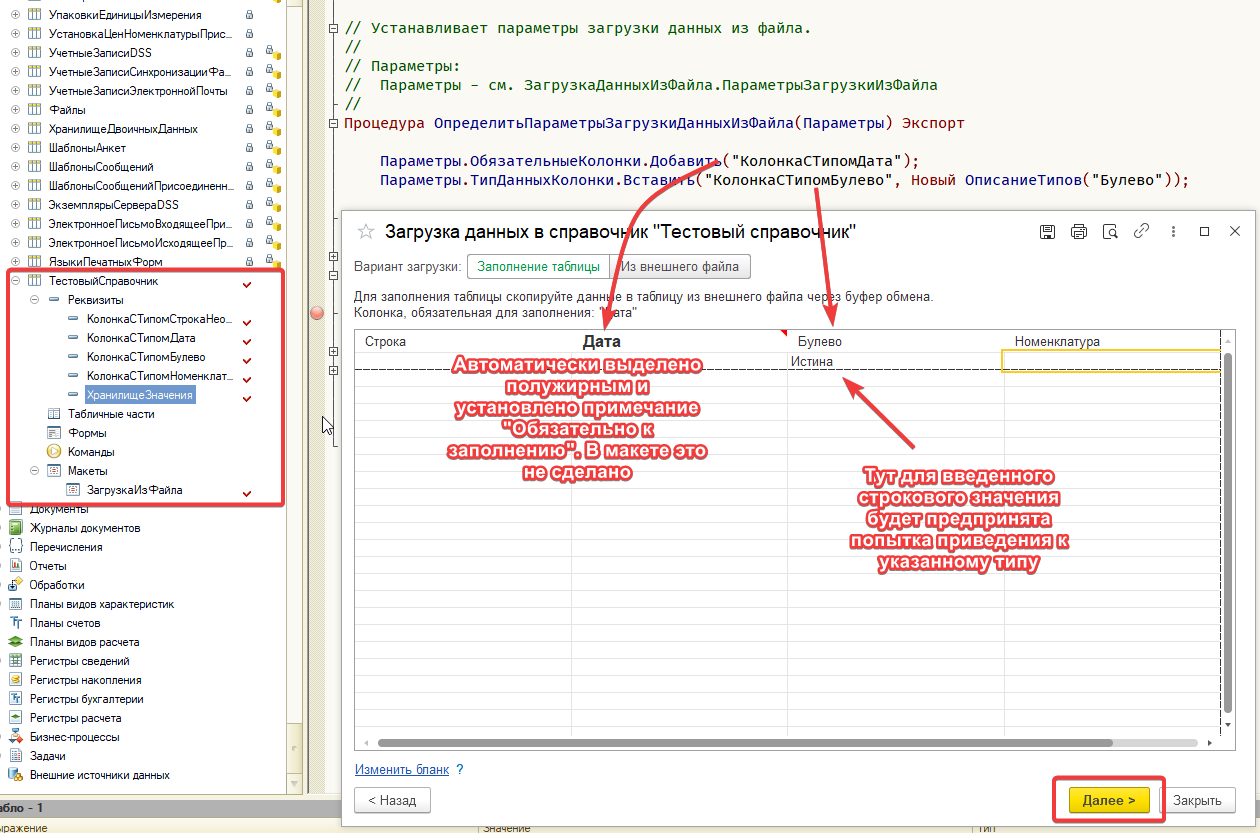Click the table's horizontal scrollbar
Viewport: 1260px width, 833px height.
tap(745, 743)
